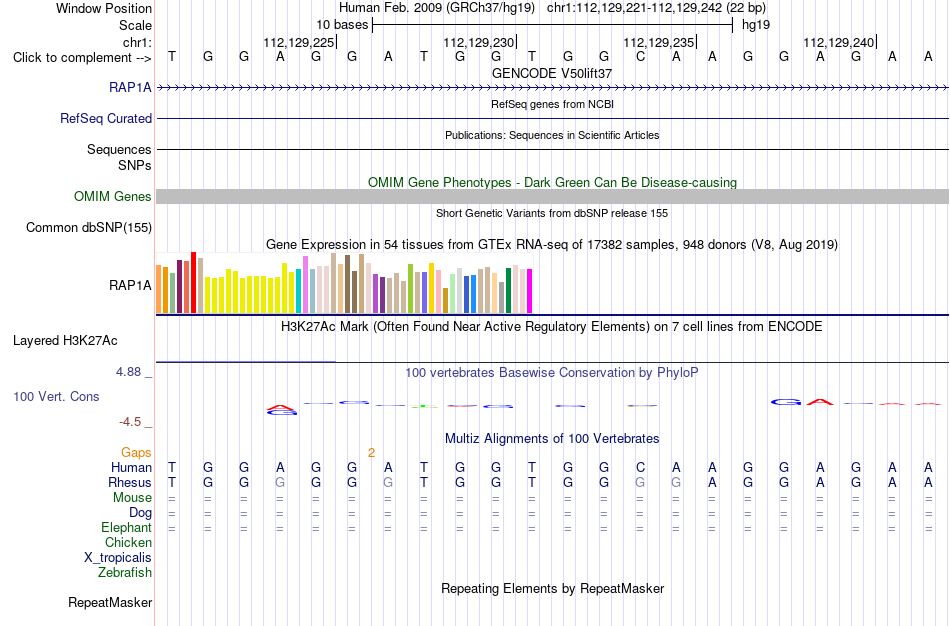Image resolution: width=950 pixels, height=626 pixels.
Task: Click the Sequences track label
Action: 119,149
